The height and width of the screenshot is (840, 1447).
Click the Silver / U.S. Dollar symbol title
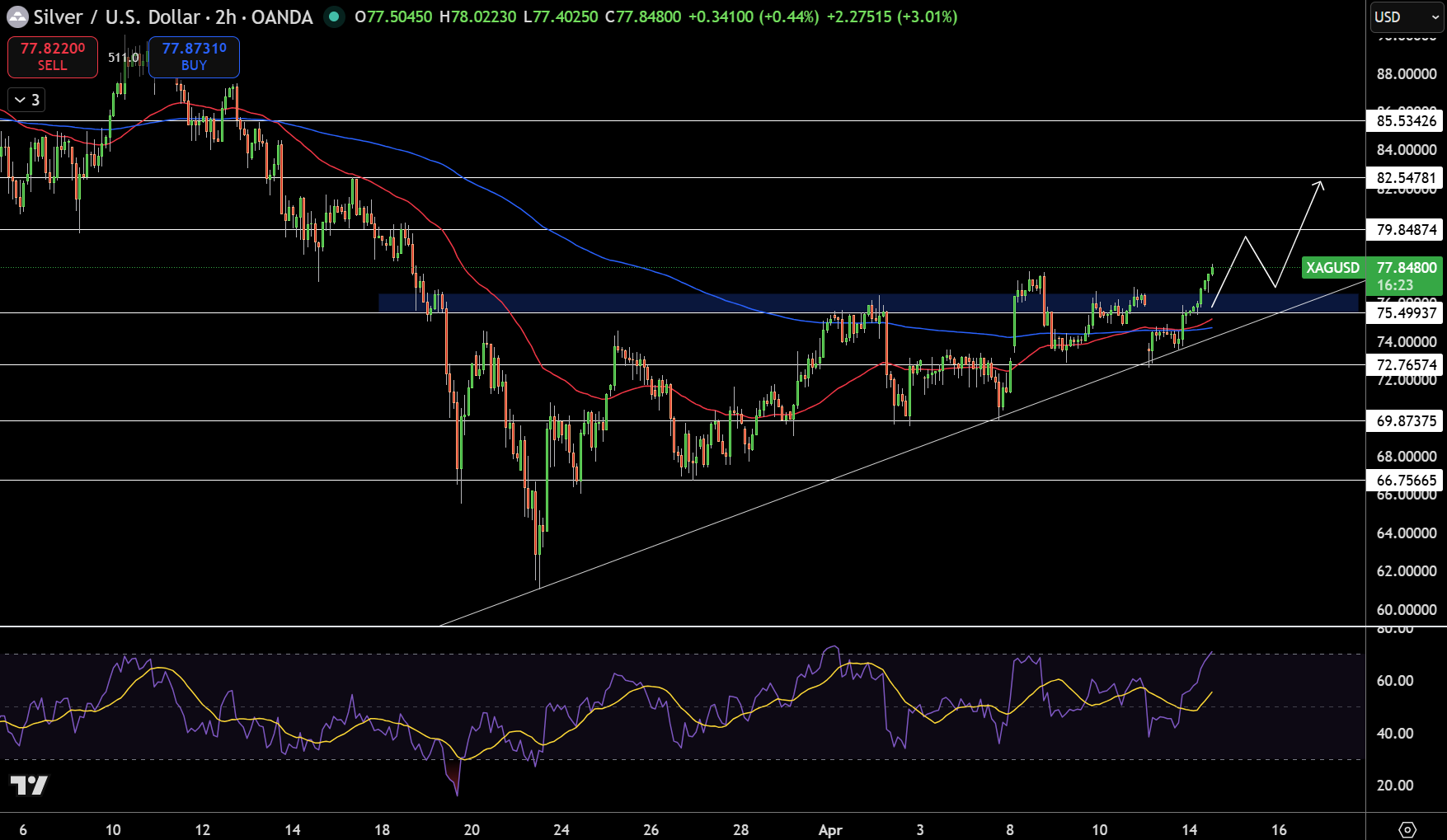pos(117,17)
